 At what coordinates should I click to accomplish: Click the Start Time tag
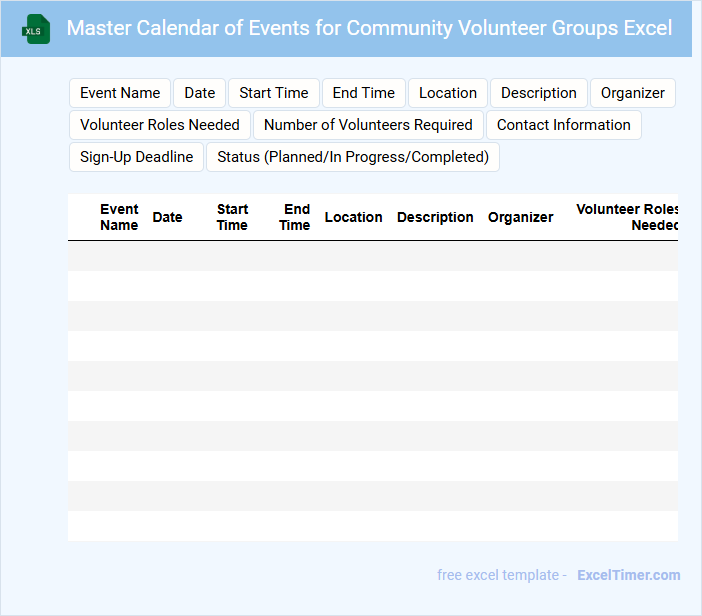(274, 93)
